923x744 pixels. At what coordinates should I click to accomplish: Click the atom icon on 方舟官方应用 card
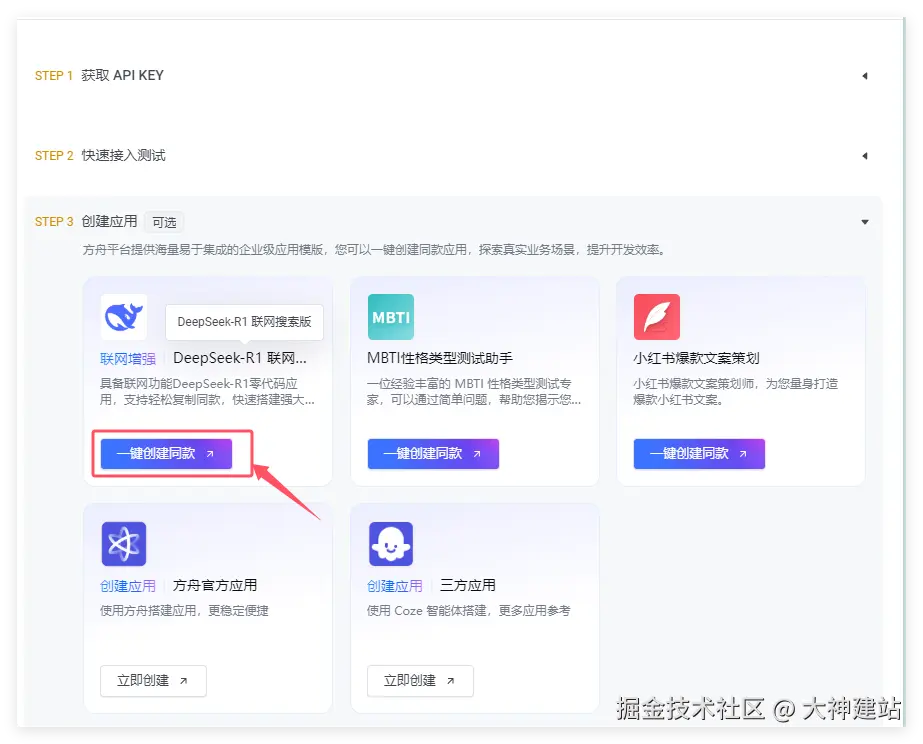point(124,545)
